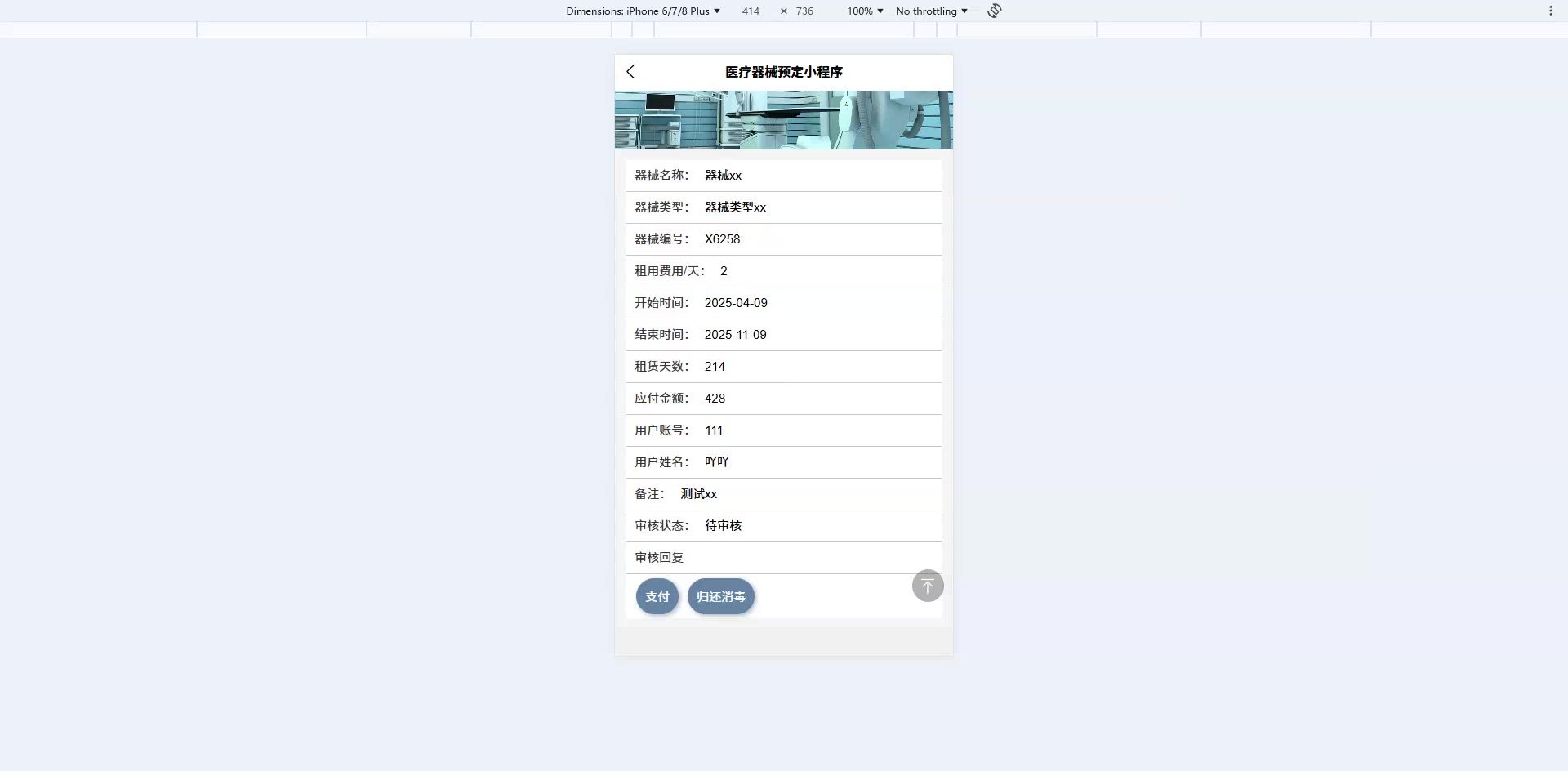Click the 审核状态 待审核 row
Image resolution: width=1568 pixels, height=771 pixels.
click(784, 526)
